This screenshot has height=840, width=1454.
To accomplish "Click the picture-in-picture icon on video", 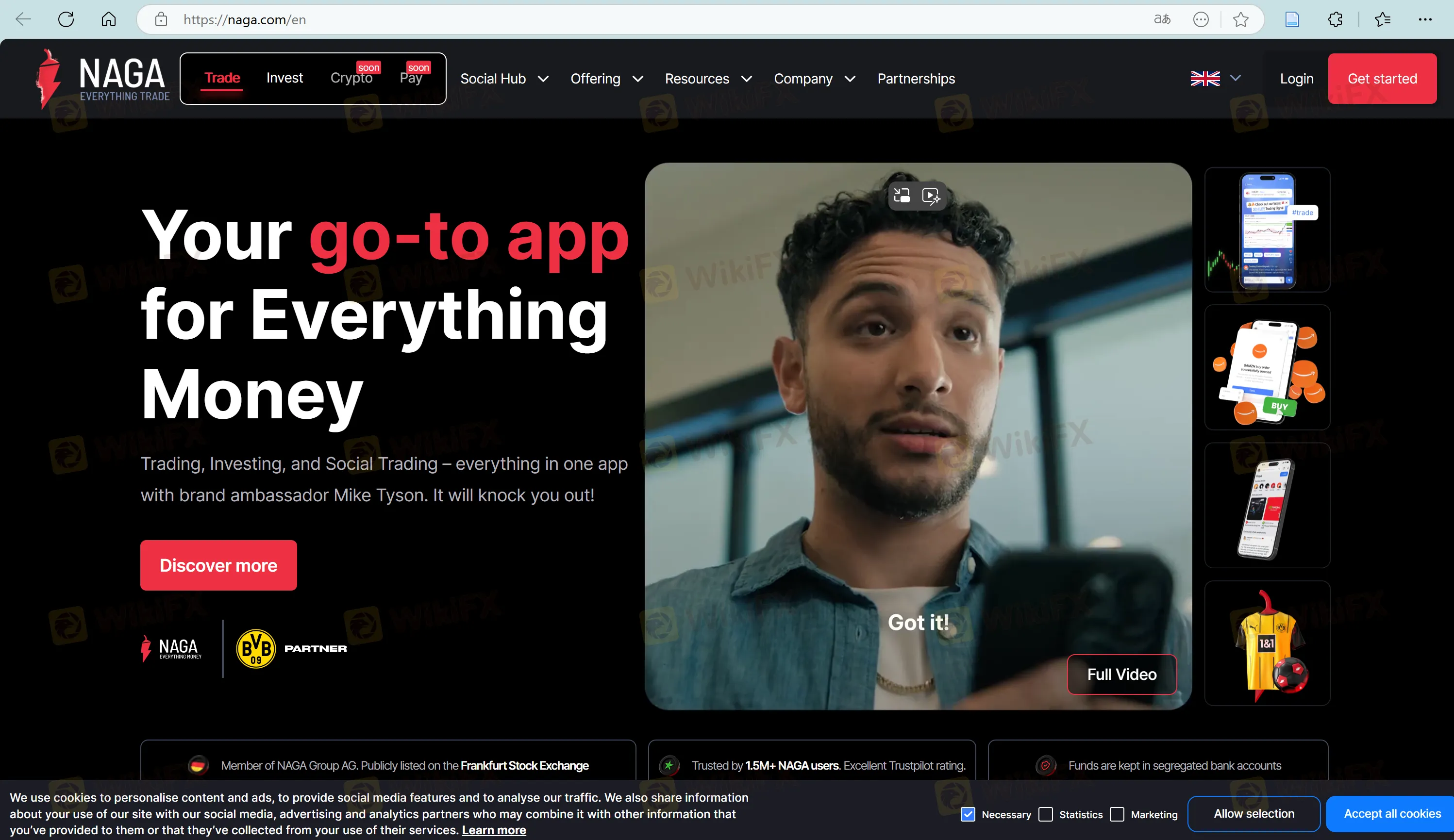I will point(902,196).
